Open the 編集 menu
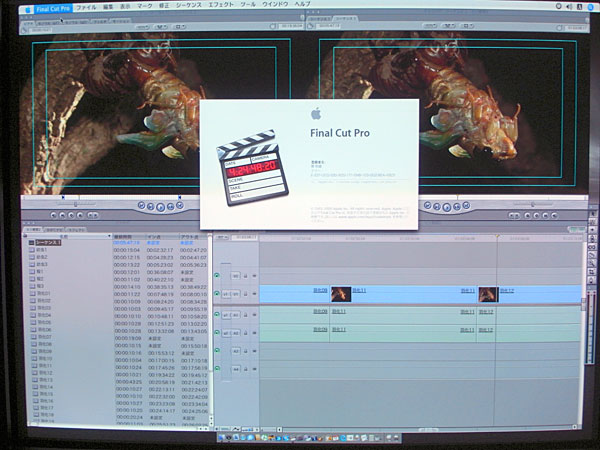Screen dimensions: 600x450 [x=108, y=7]
